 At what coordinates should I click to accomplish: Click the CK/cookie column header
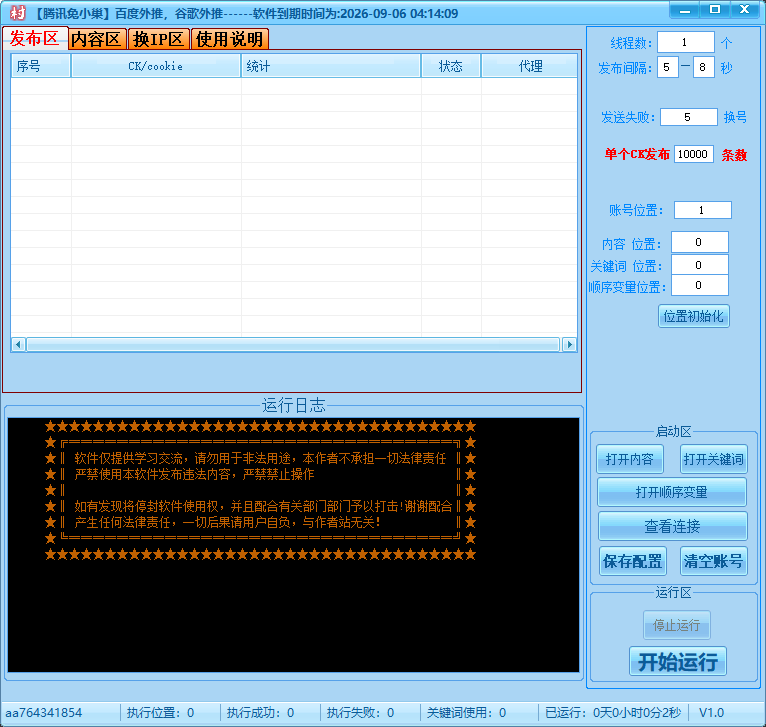156,66
